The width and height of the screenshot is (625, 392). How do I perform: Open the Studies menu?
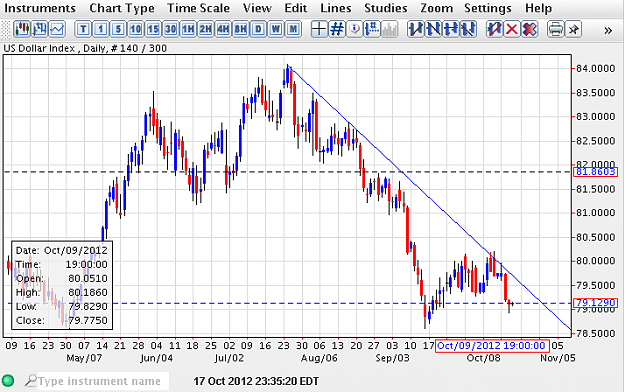[386, 8]
